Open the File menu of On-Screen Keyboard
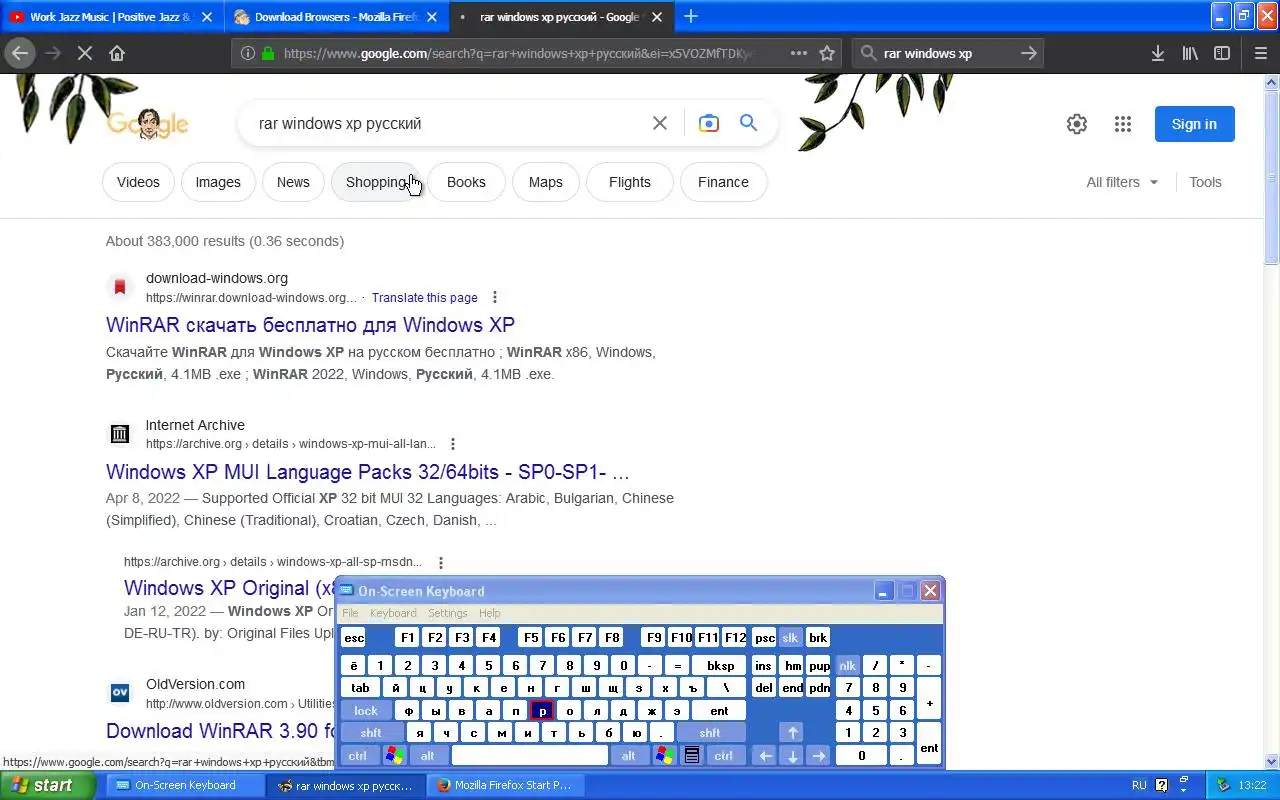 (350, 613)
